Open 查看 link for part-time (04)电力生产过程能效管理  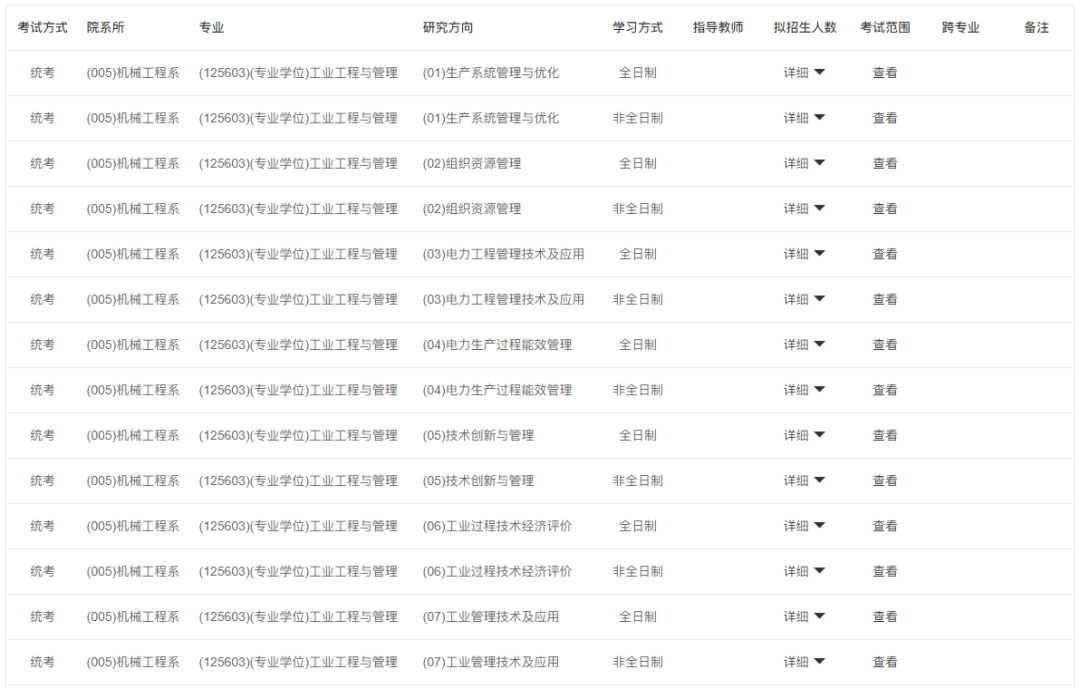coord(885,390)
